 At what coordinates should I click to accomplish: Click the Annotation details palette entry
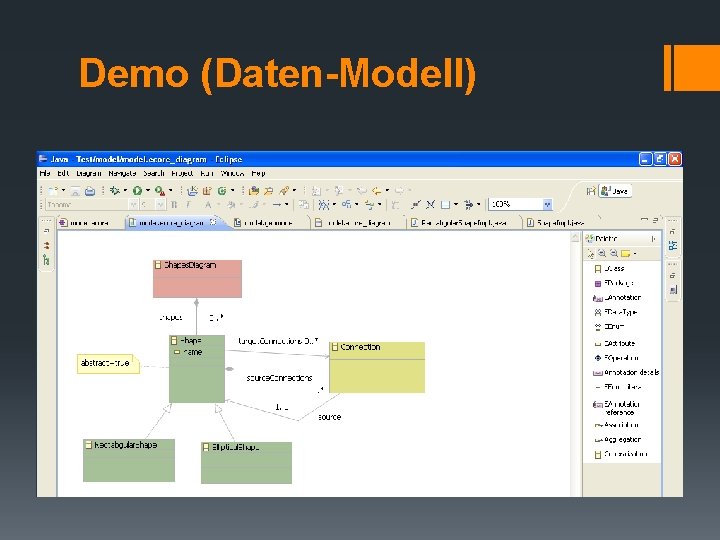pyautogui.click(x=626, y=372)
